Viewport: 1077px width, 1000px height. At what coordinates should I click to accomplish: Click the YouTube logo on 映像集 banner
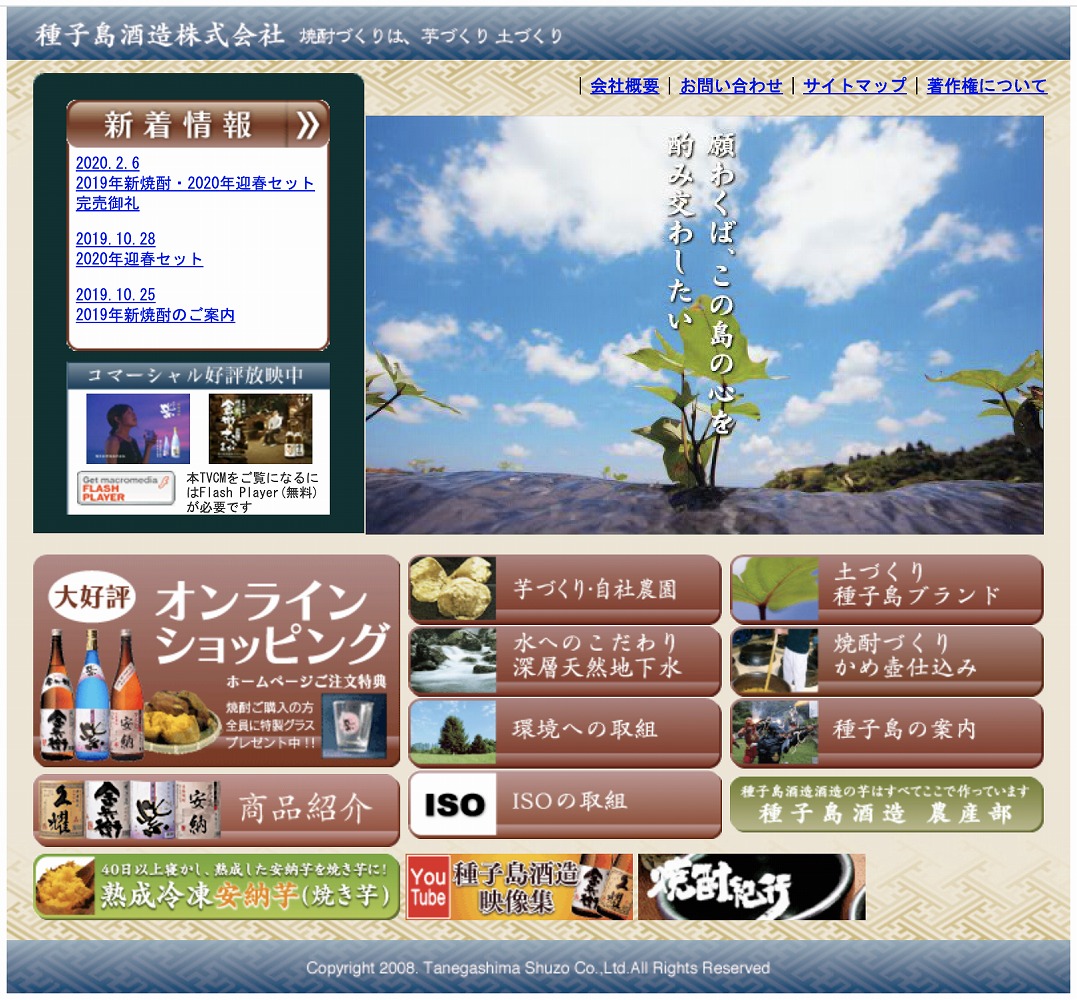tap(428, 887)
